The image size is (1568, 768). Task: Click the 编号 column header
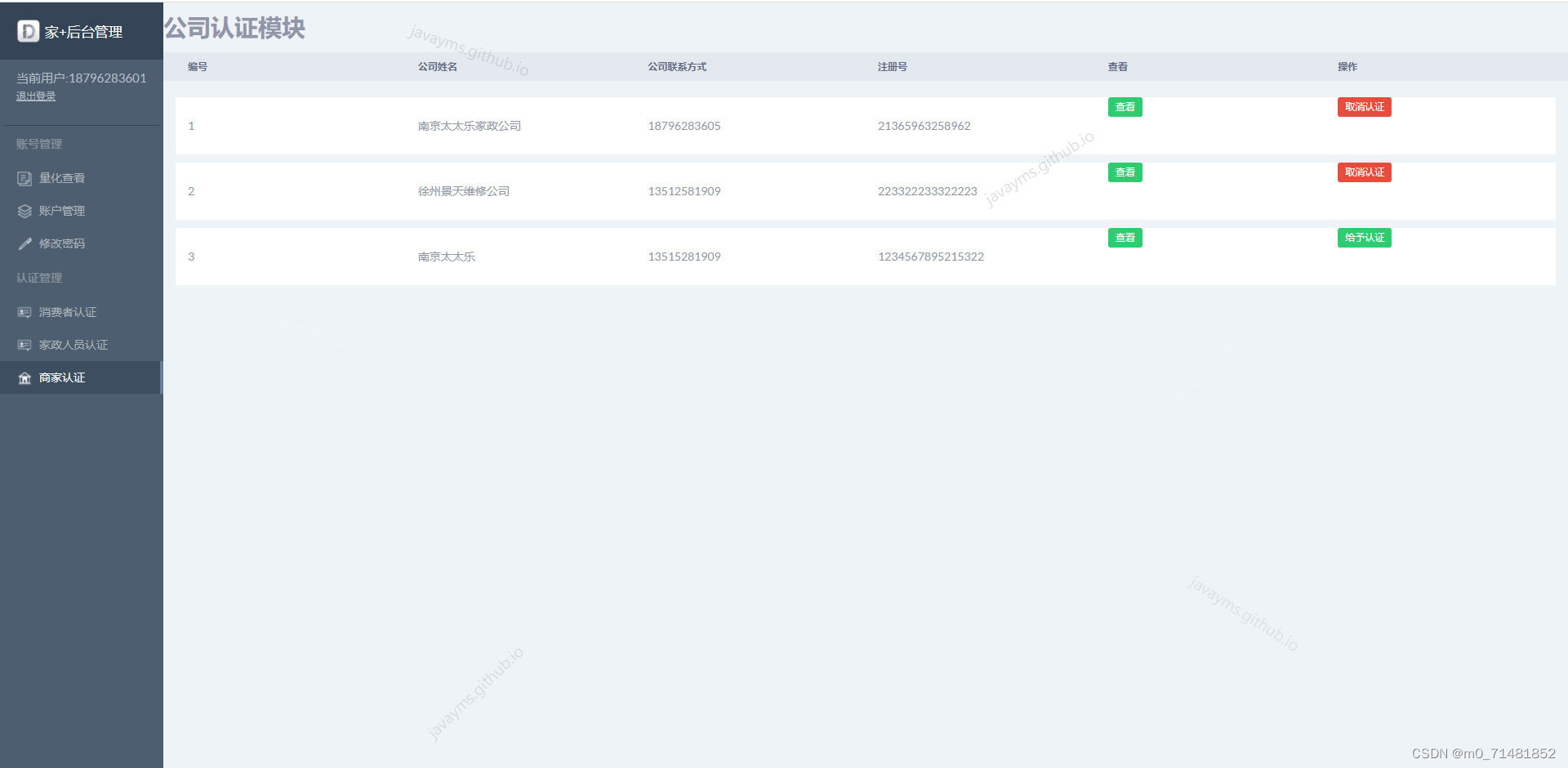tap(198, 67)
